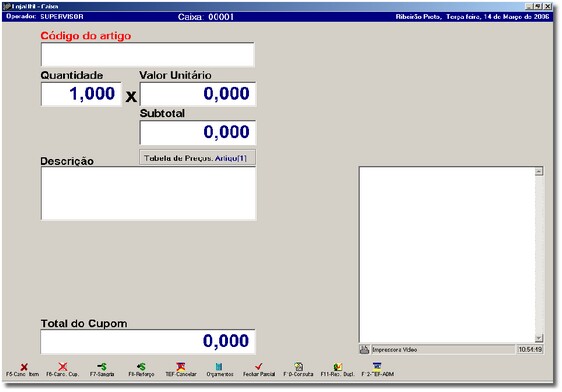Click the Tabela de Preços Artigo[1] button

197,158
